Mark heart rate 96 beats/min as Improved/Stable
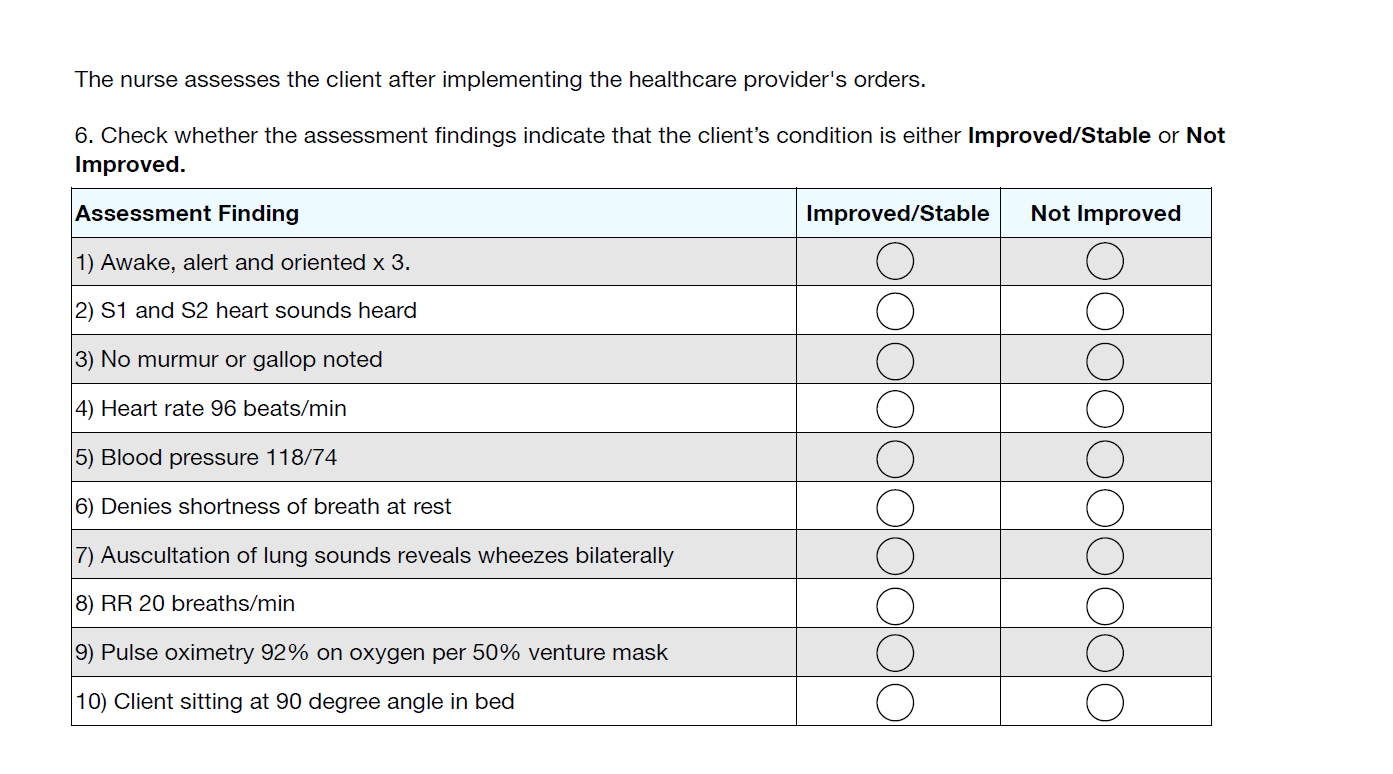The image size is (1393, 774). [895, 408]
